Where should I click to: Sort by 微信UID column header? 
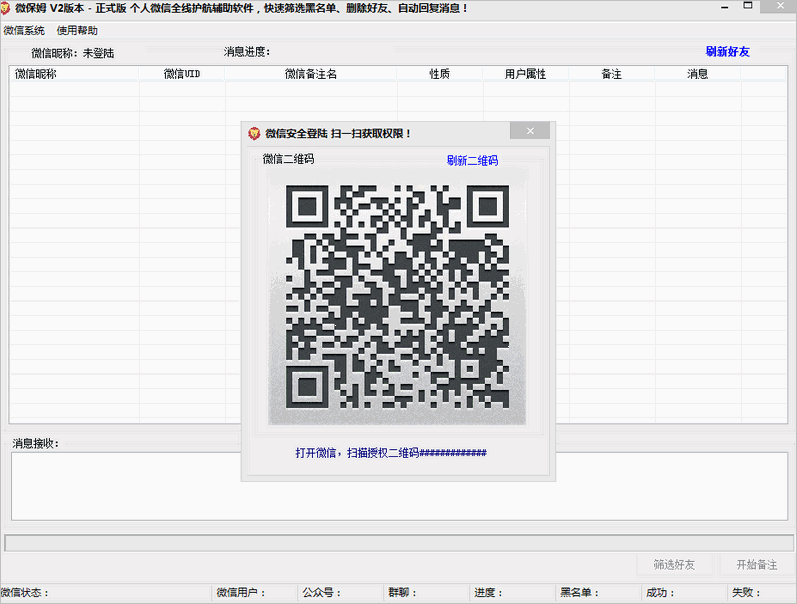click(182, 74)
